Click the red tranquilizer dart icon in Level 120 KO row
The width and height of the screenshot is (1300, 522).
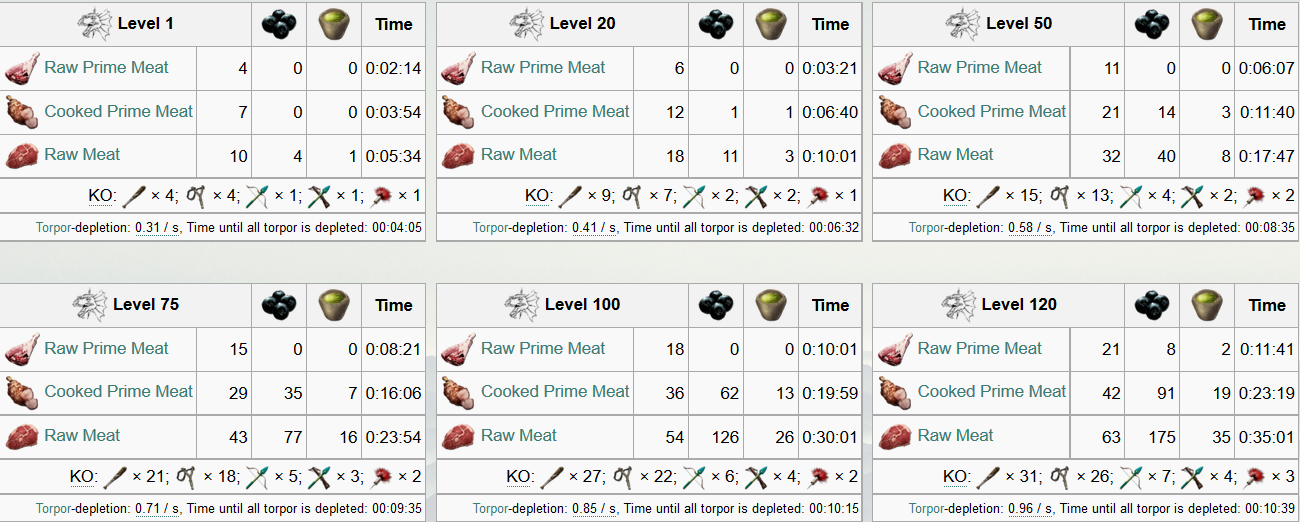point(1255,477)
